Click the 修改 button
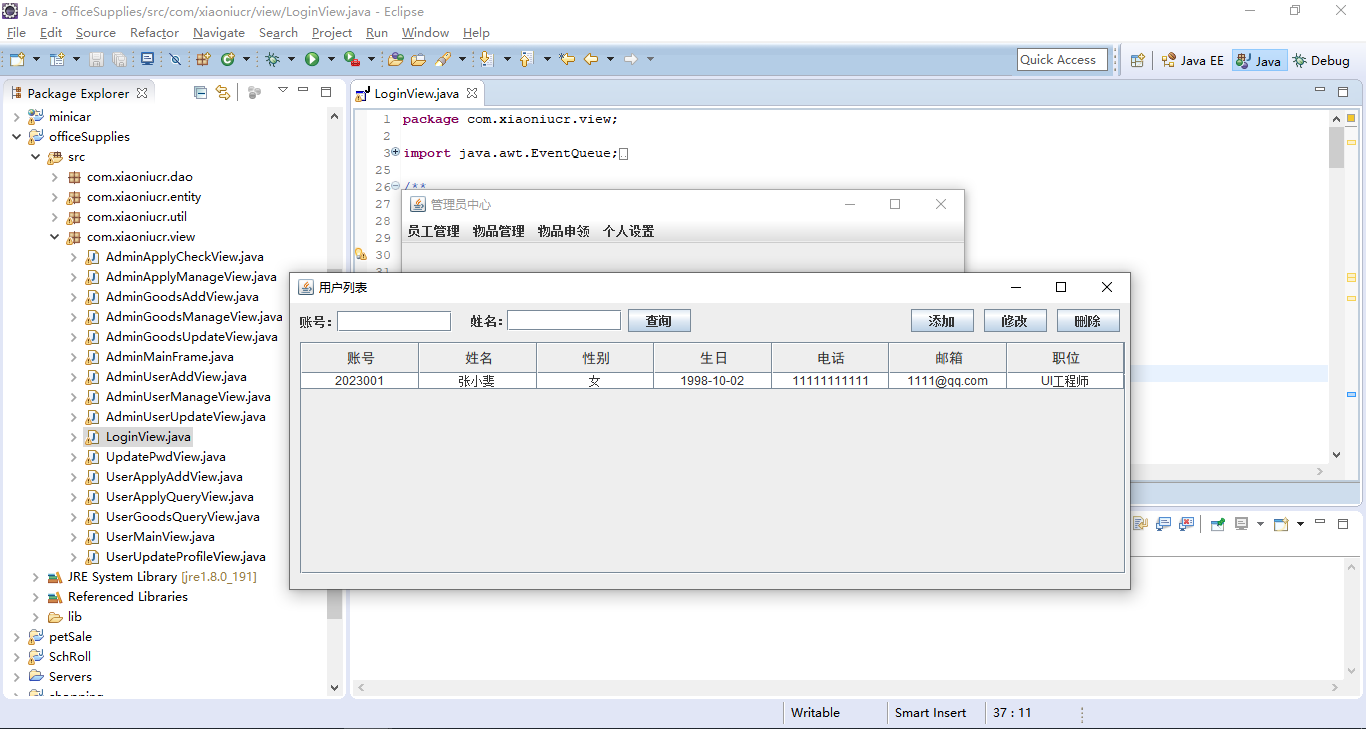Viewport: 1366px width, 729px height. tap(1015, 321)
